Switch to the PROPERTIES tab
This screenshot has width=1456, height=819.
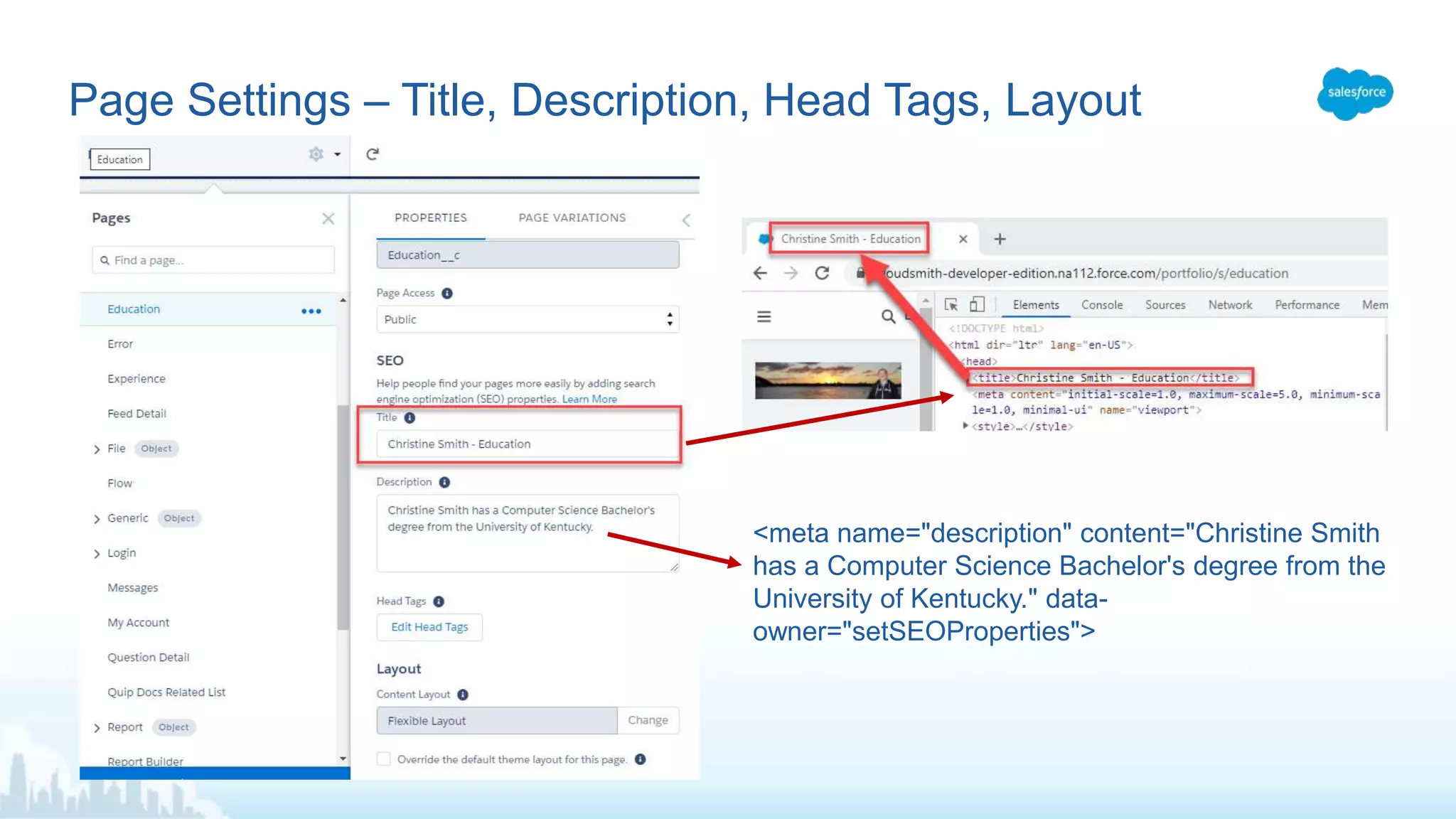[x=431, y=218]
